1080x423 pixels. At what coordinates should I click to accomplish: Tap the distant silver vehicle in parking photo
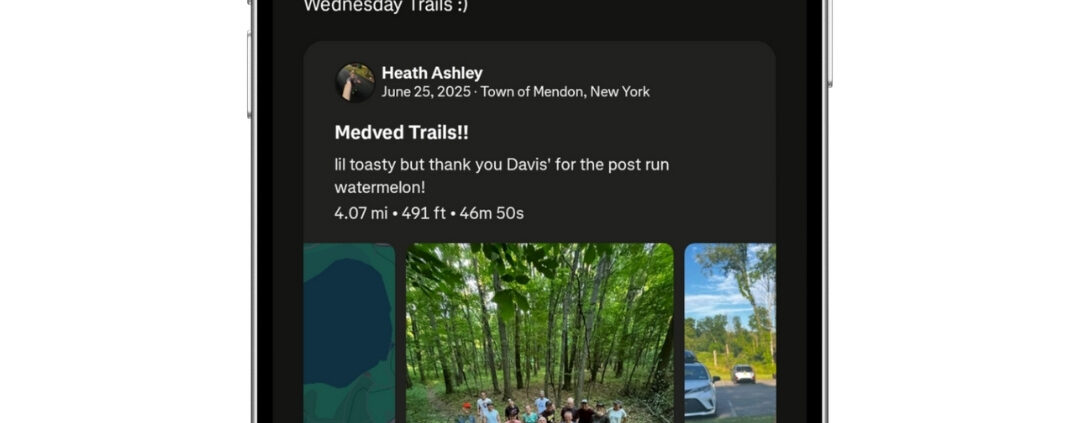[x=743, y=373]
